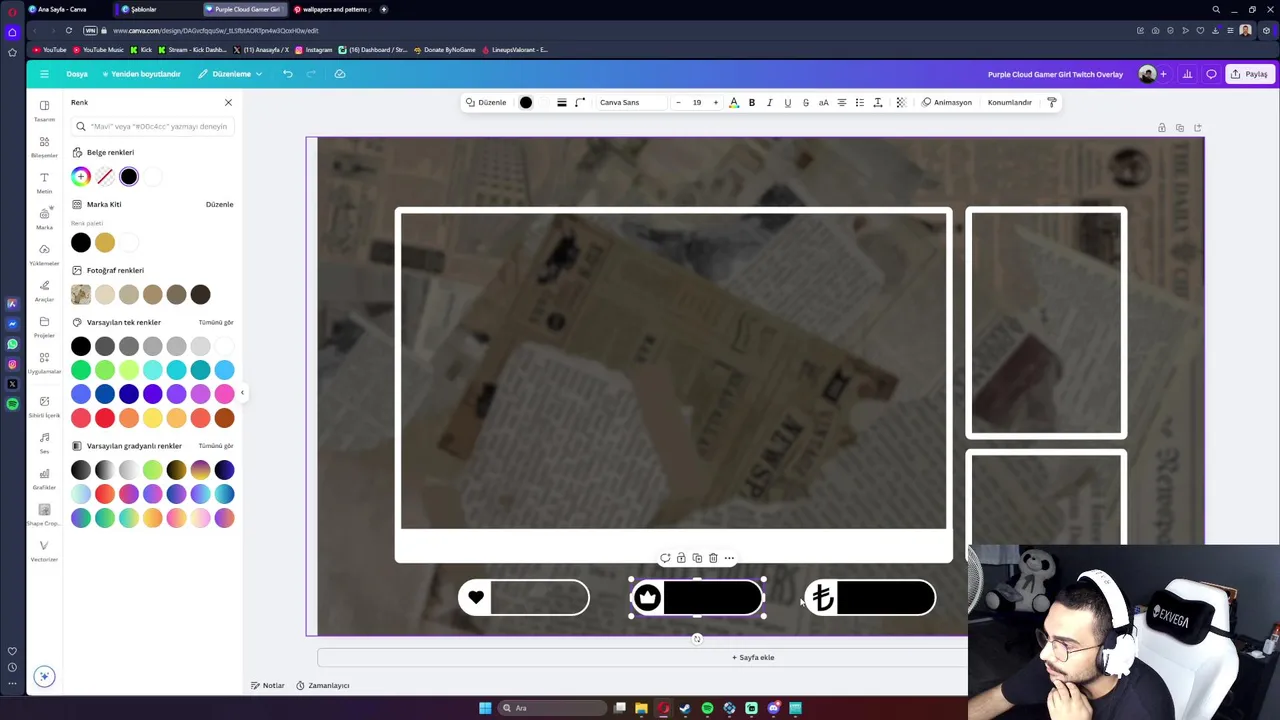Open Canva Sans font dropdown
The height and width of the screenshot is (720, 1280).
[x=630, y=102]
